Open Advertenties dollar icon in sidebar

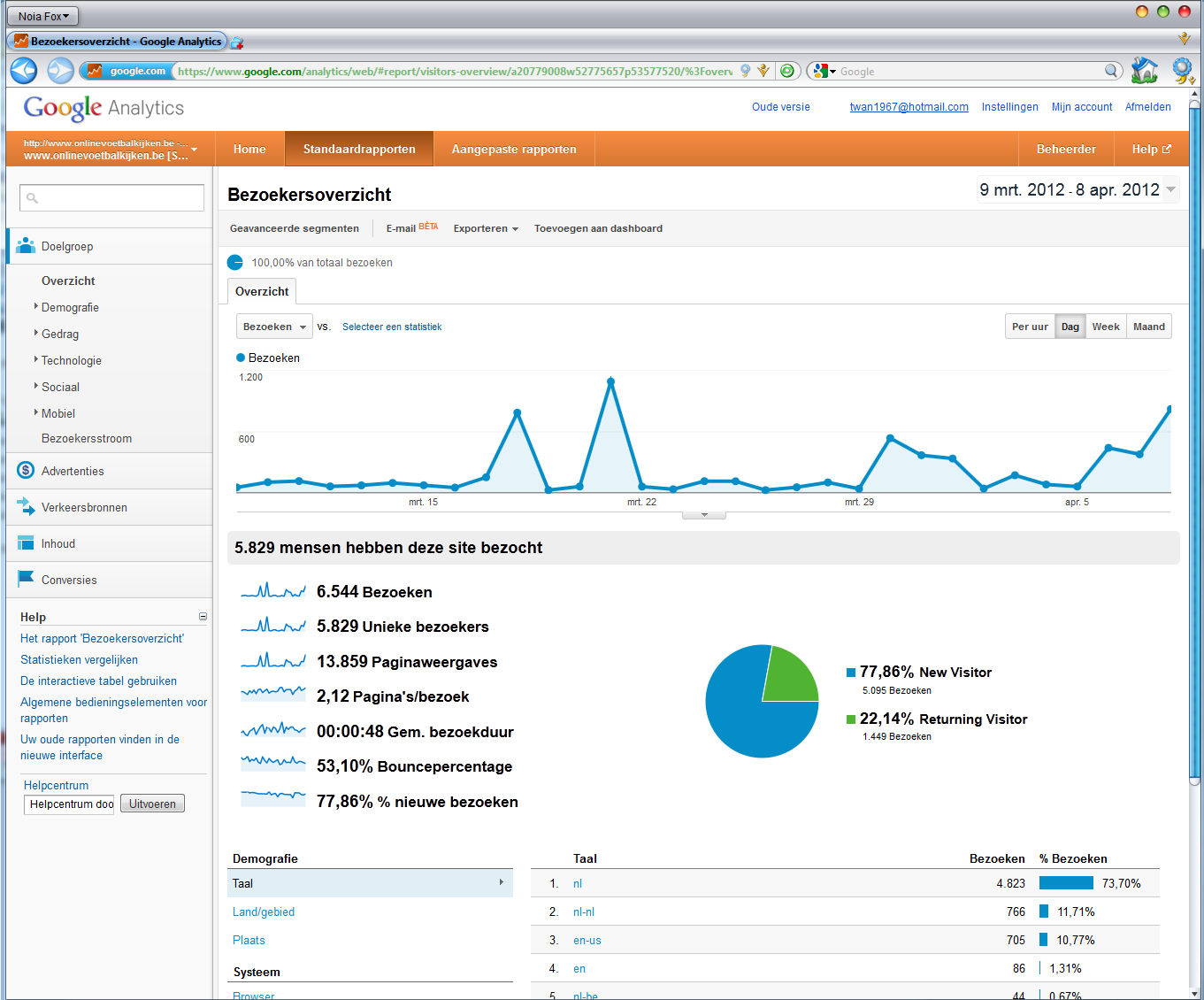pos(26,471)
